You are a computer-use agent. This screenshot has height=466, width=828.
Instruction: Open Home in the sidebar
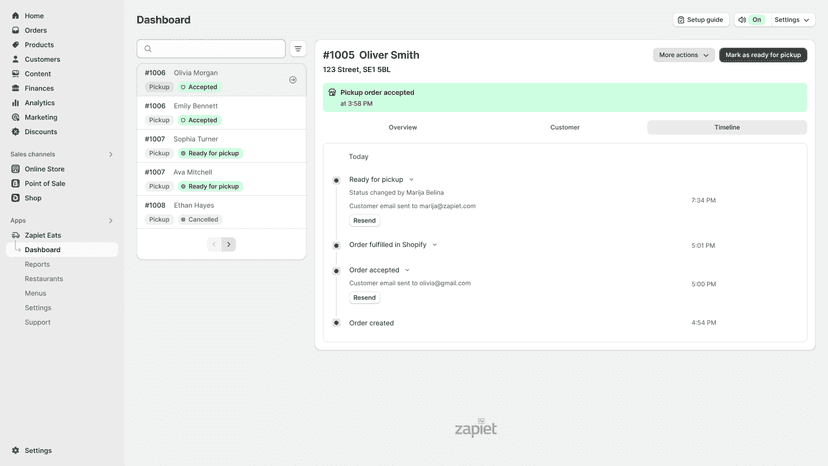[34, 16]
